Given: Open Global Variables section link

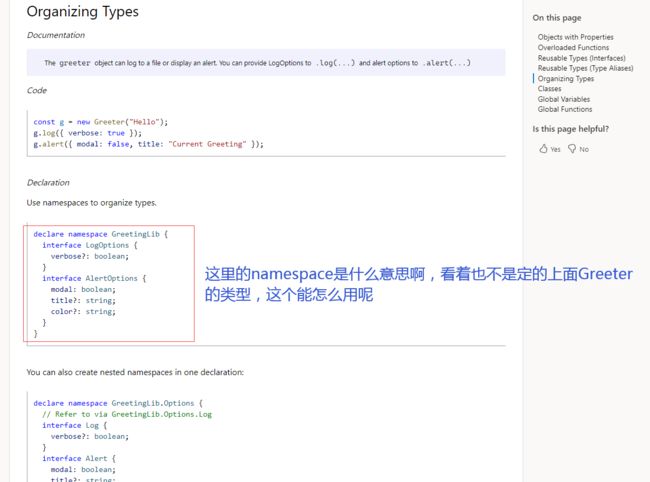Looking at the screenshot, I should (x=564, y=99).
